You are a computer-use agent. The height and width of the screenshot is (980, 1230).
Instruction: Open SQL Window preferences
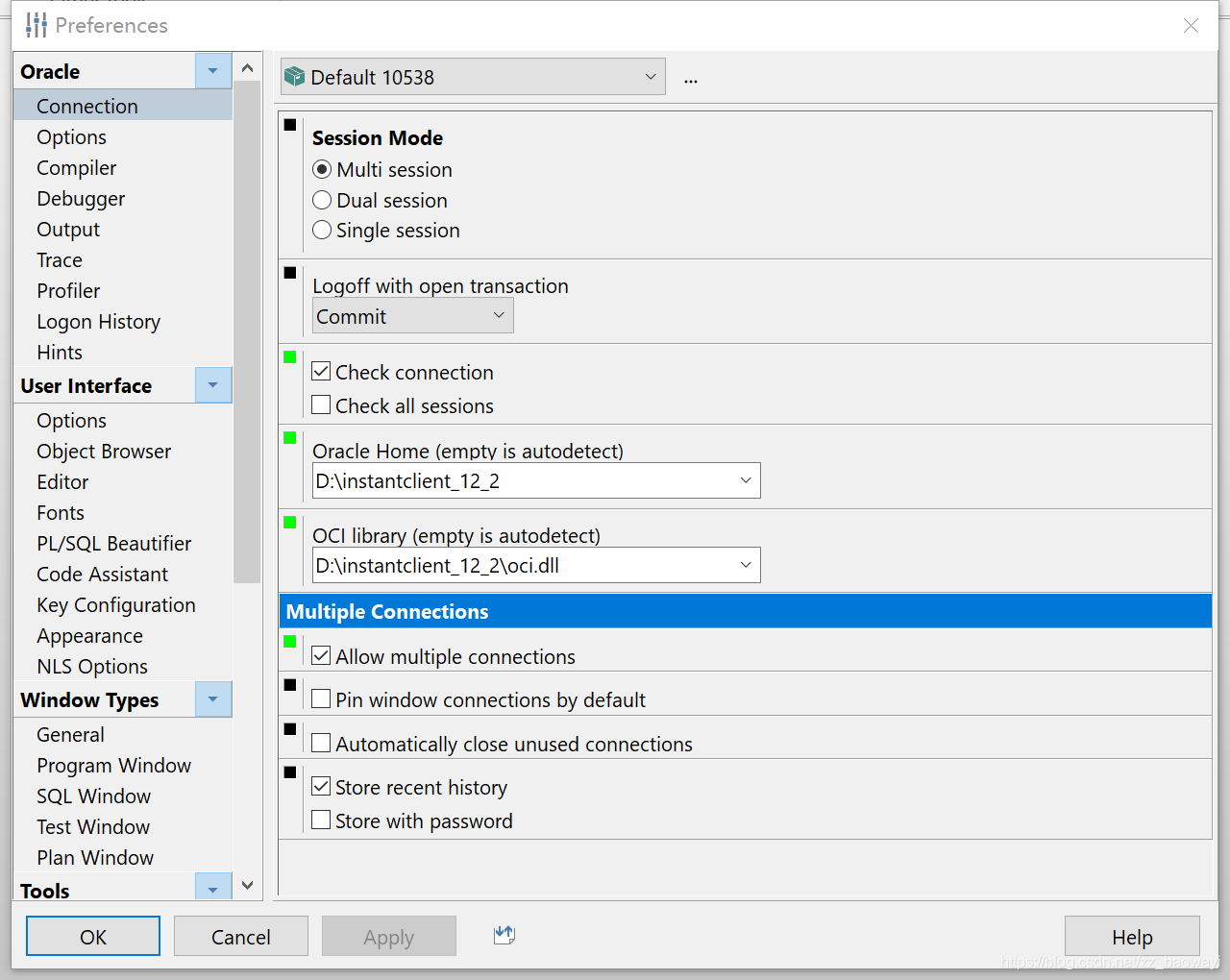point(94,796)
